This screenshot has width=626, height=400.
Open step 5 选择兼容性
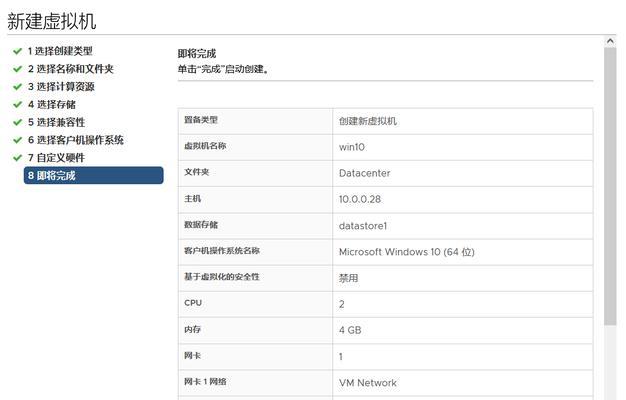(56, 122)
